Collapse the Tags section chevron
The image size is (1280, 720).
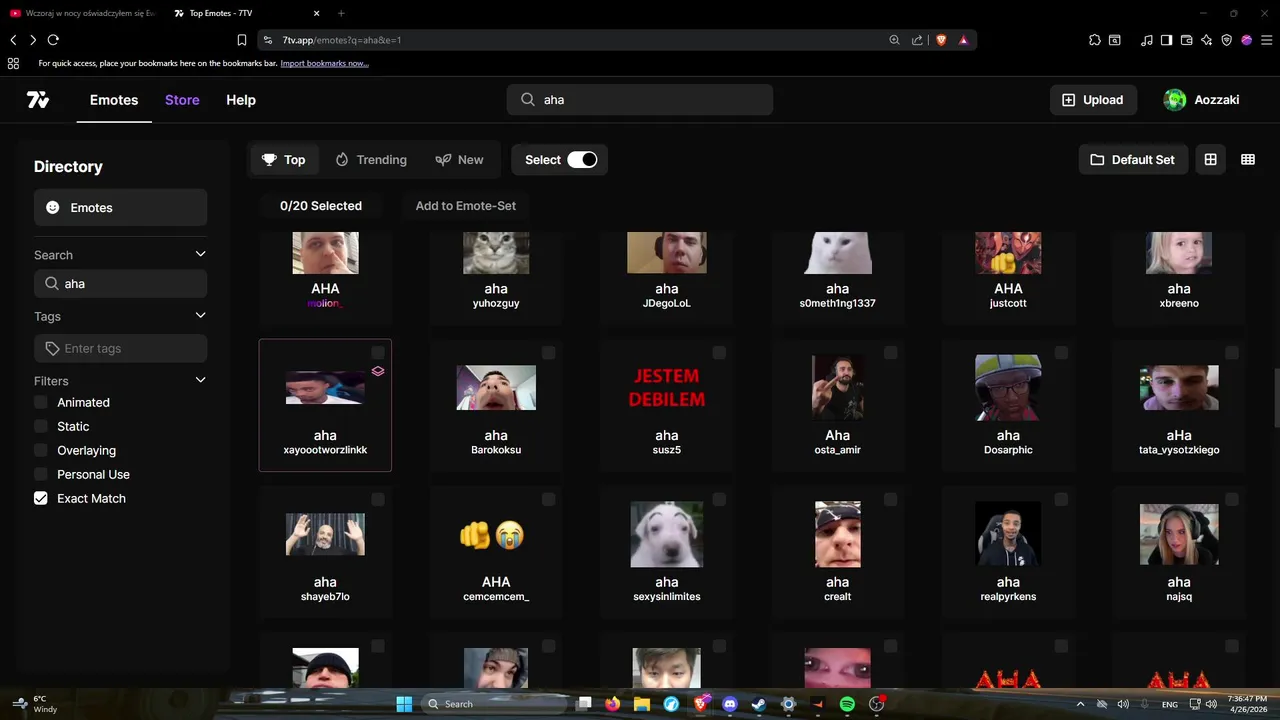pos(200,315)
